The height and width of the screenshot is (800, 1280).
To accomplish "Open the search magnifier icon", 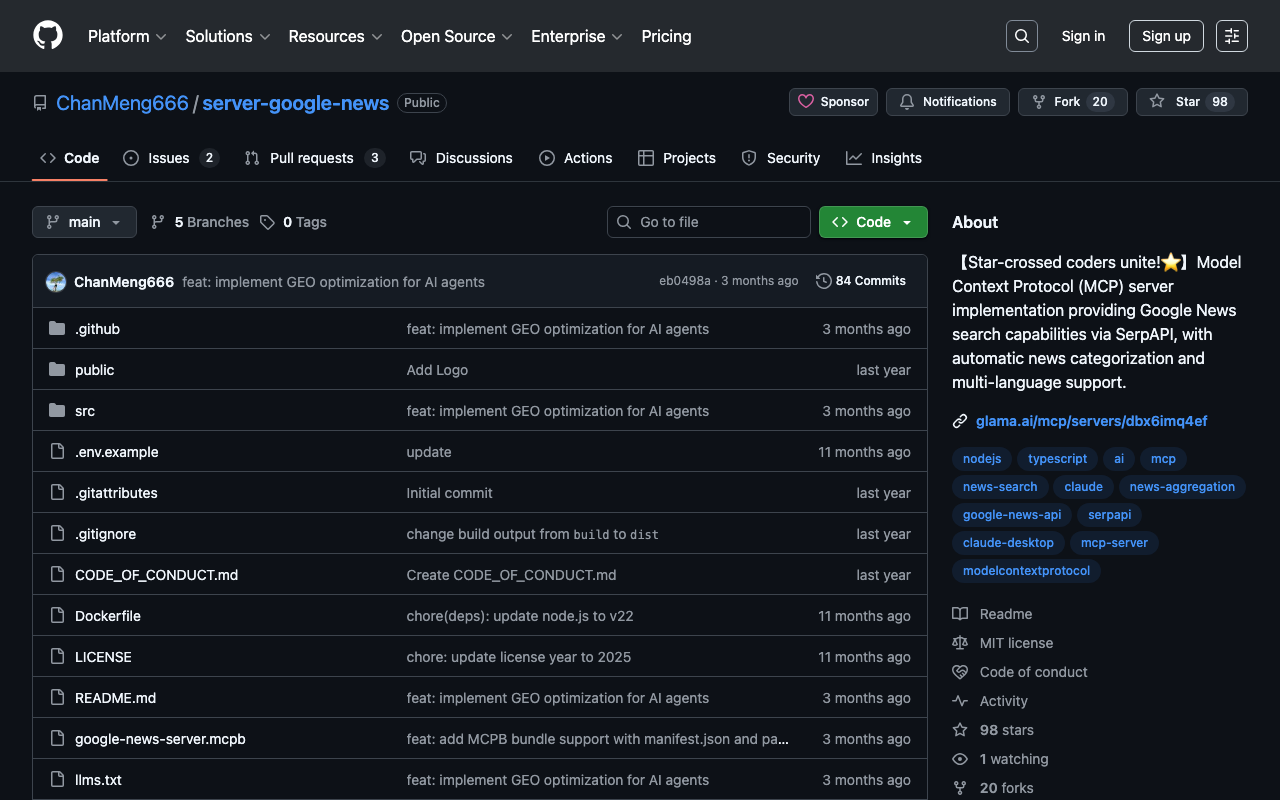I will click(1021, 36).
